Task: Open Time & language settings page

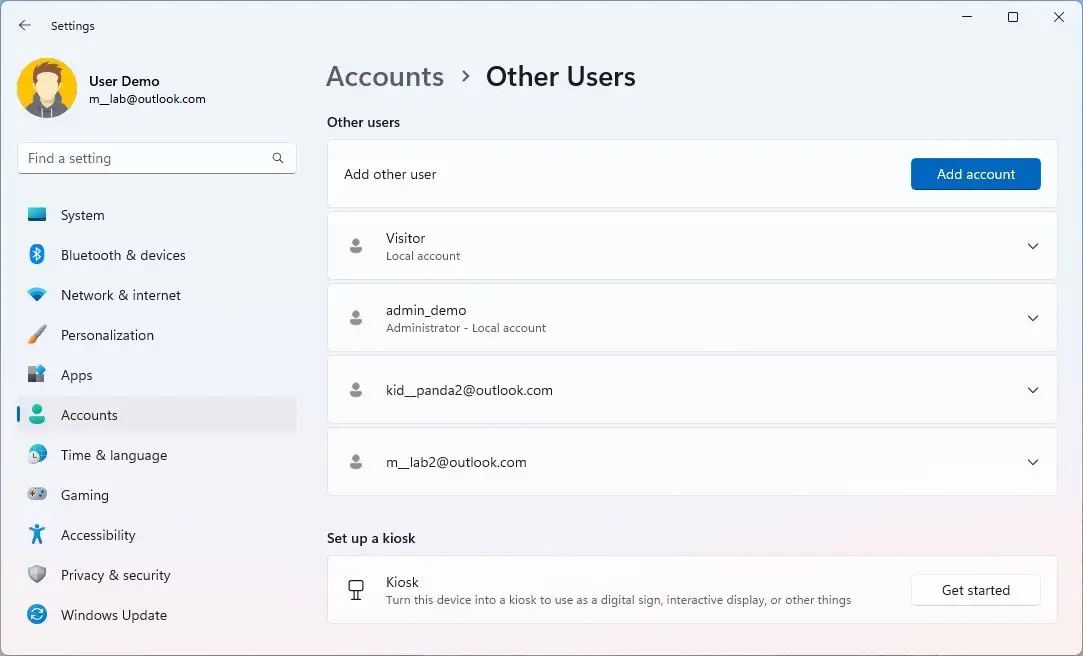Action: [x=113, y=455]
